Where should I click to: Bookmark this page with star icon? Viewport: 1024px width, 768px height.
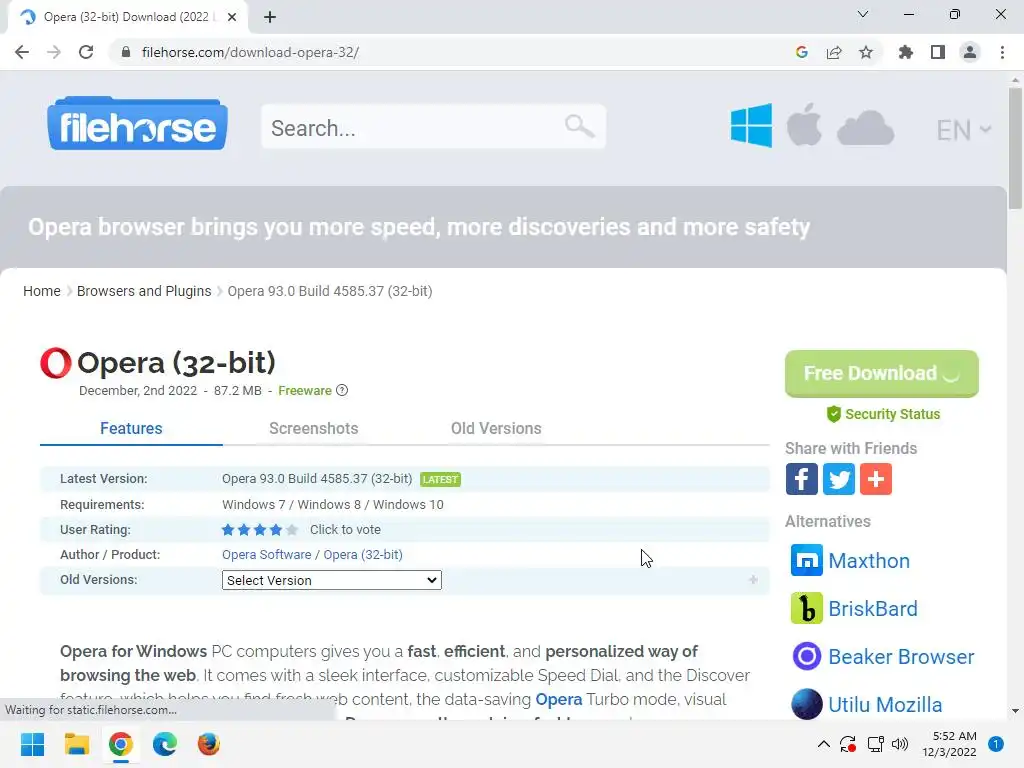(866, 52)
